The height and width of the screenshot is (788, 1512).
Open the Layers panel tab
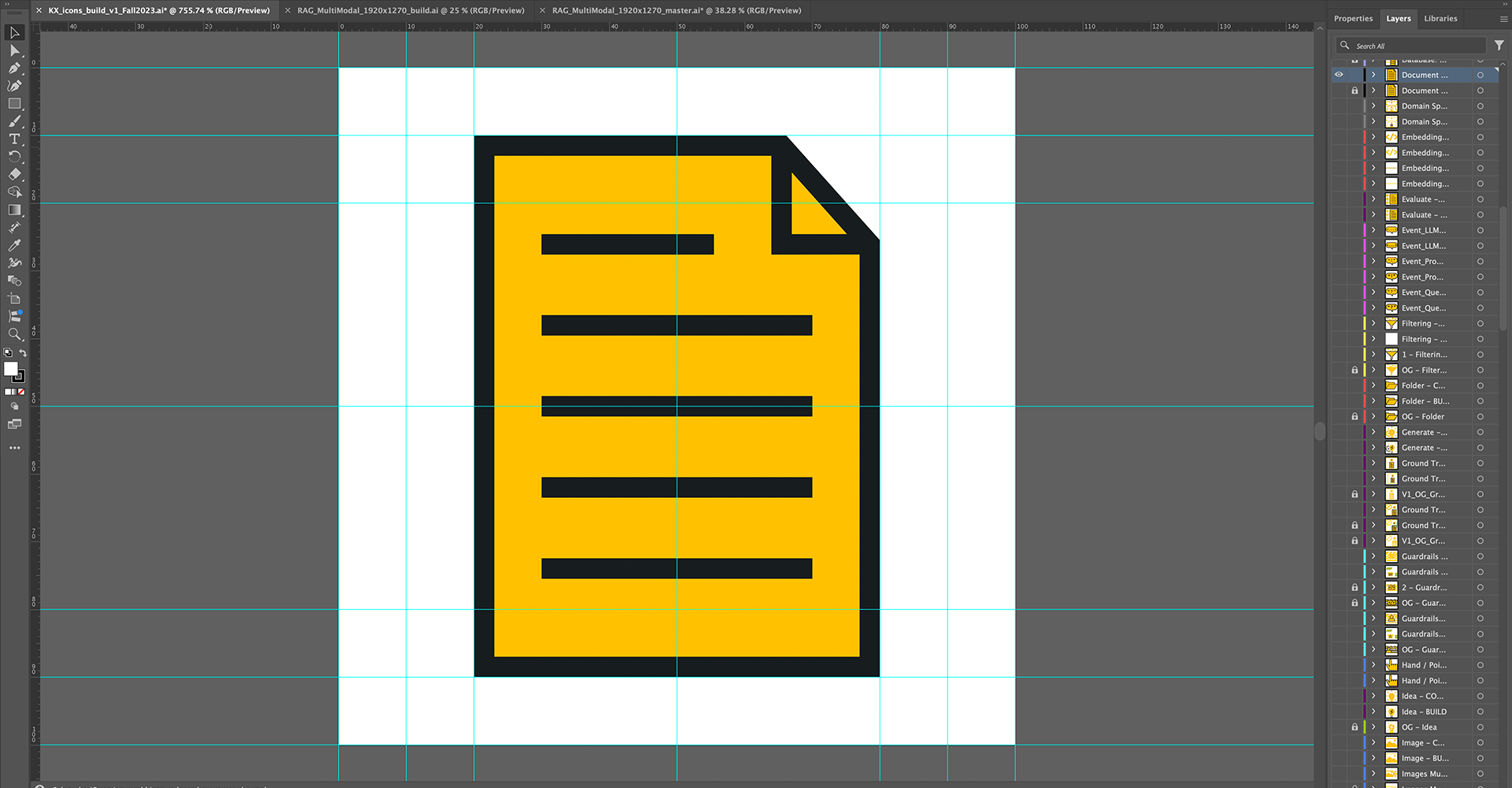point(1399,19)
